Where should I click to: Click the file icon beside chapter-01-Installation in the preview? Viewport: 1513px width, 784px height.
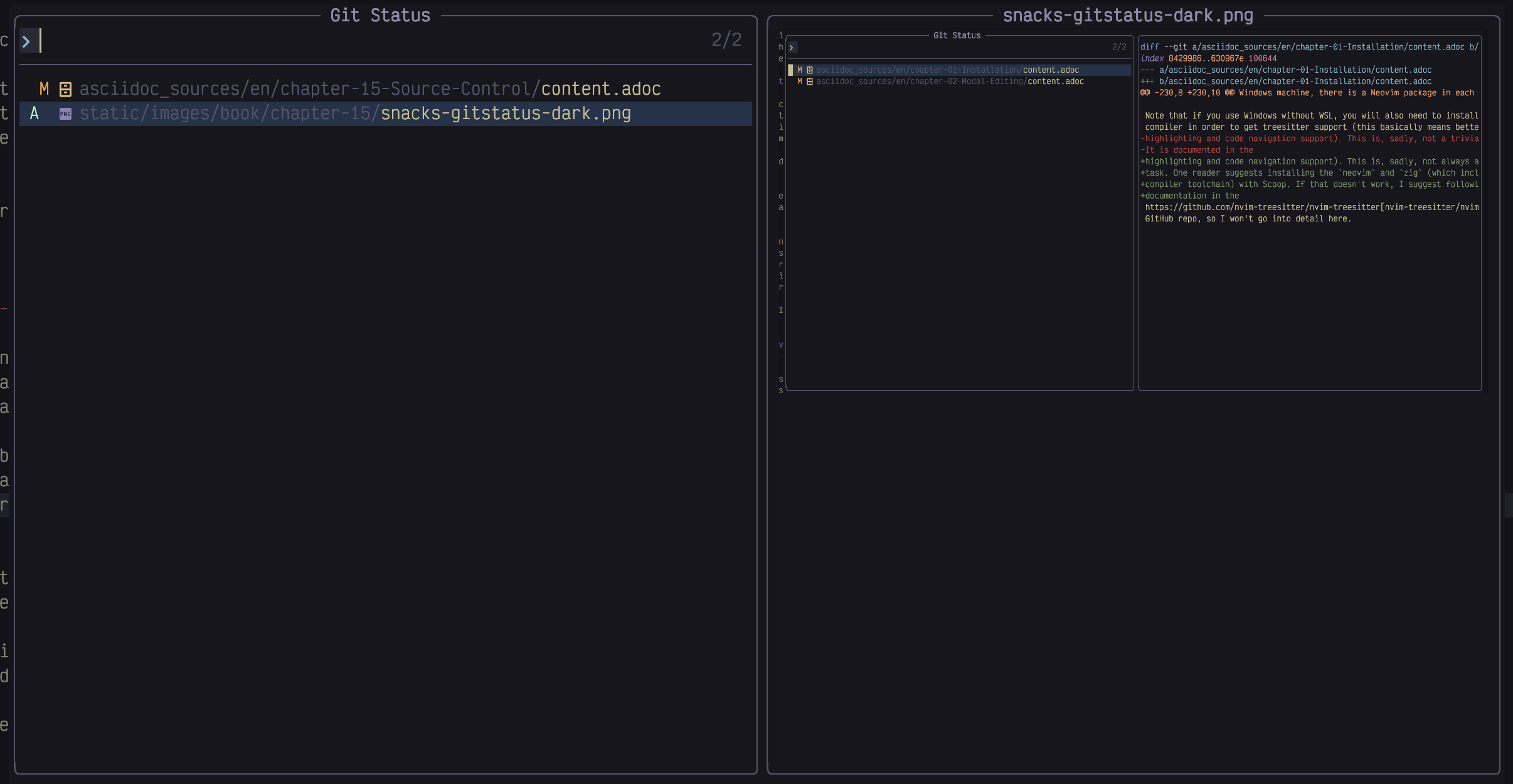[x=810, y=70]
